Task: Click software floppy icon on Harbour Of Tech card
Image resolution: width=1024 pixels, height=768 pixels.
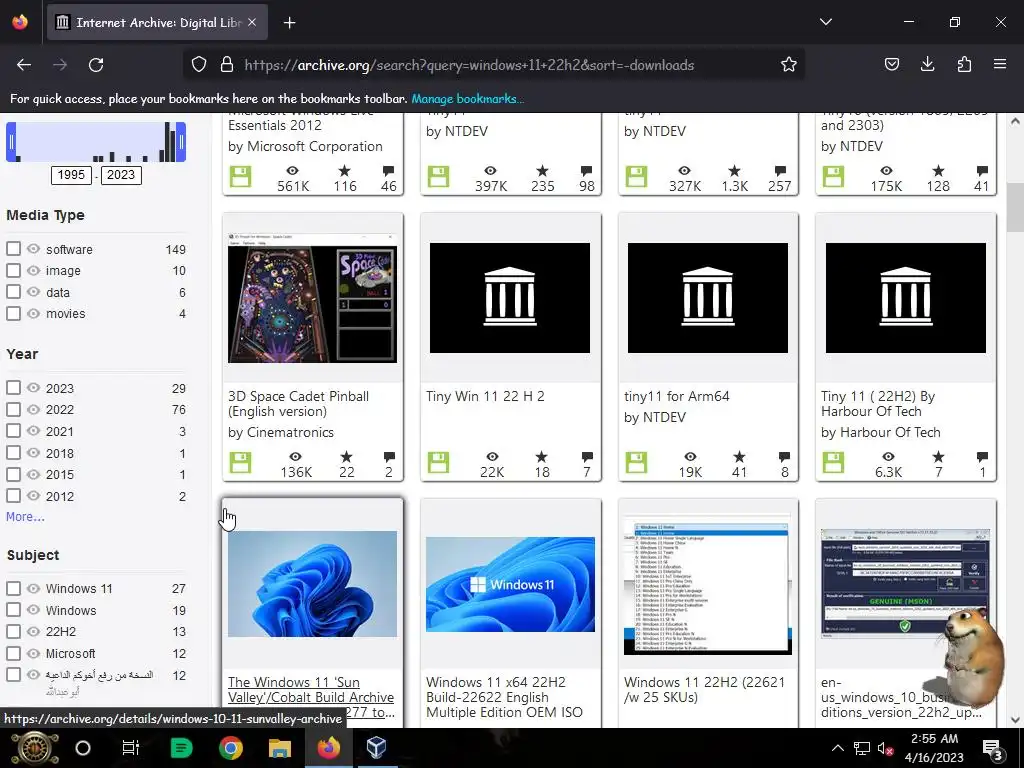Action: pos(833,462)
